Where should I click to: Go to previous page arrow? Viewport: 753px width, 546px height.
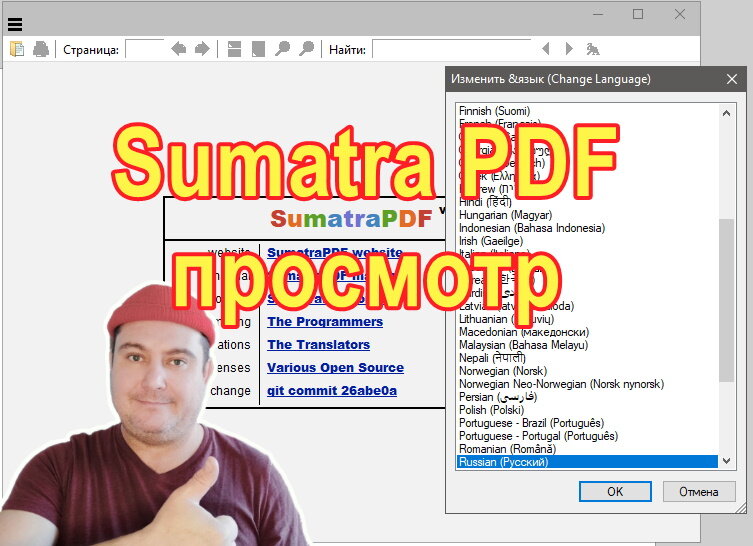coord(179,49)
